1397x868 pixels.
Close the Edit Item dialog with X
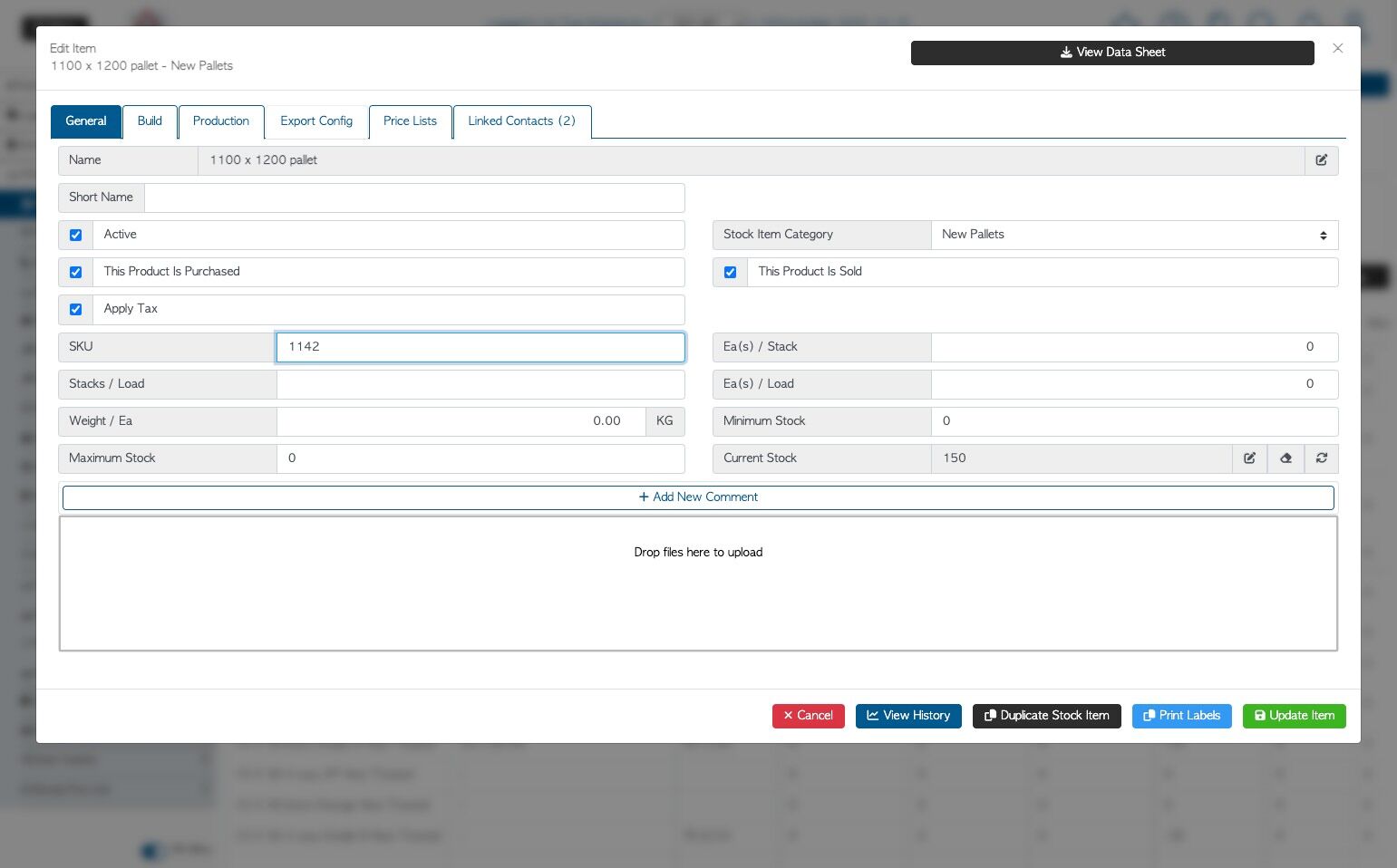pos(1337,48)
